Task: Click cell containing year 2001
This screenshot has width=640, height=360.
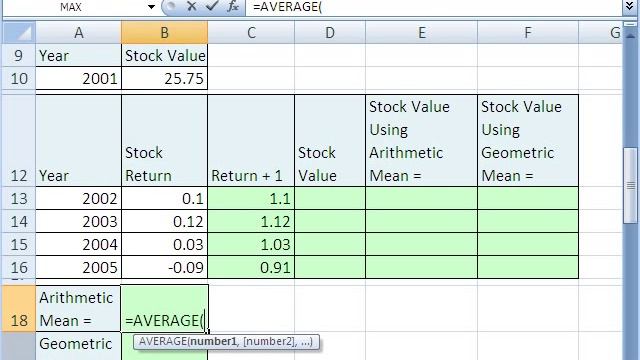Action: [78, 78]
